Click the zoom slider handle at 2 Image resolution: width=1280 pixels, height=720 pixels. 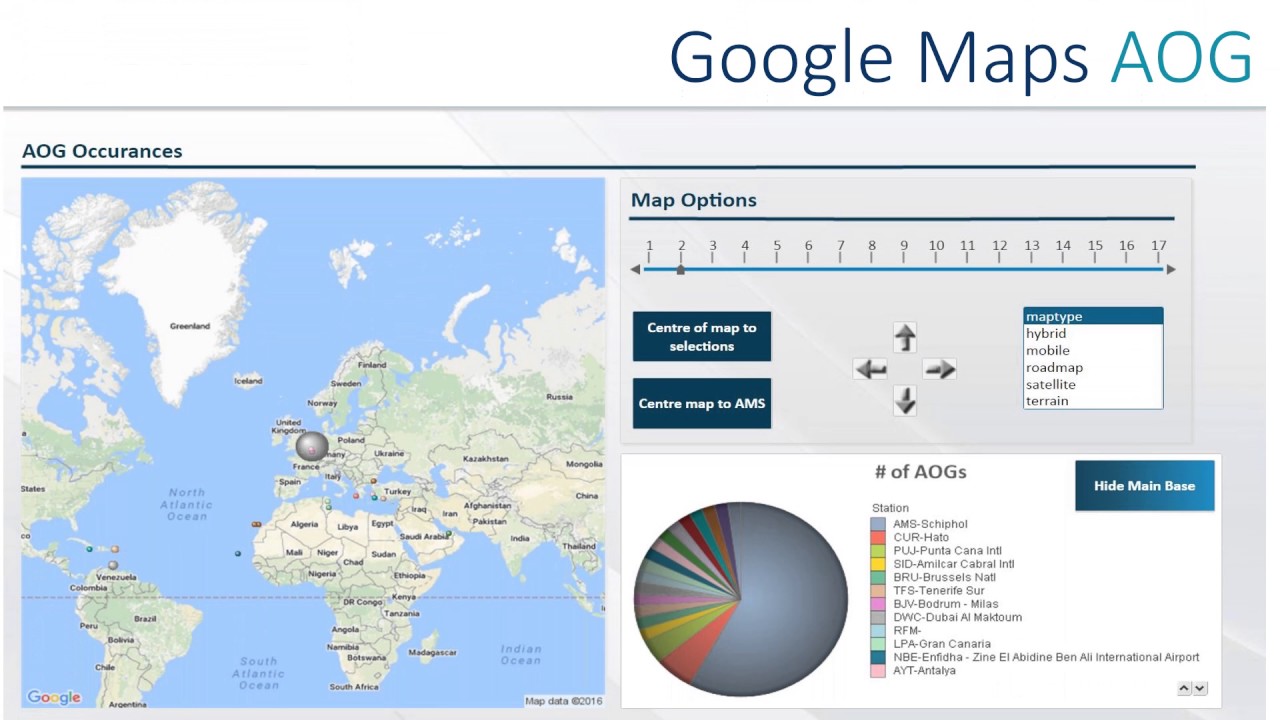click(681, 269)
